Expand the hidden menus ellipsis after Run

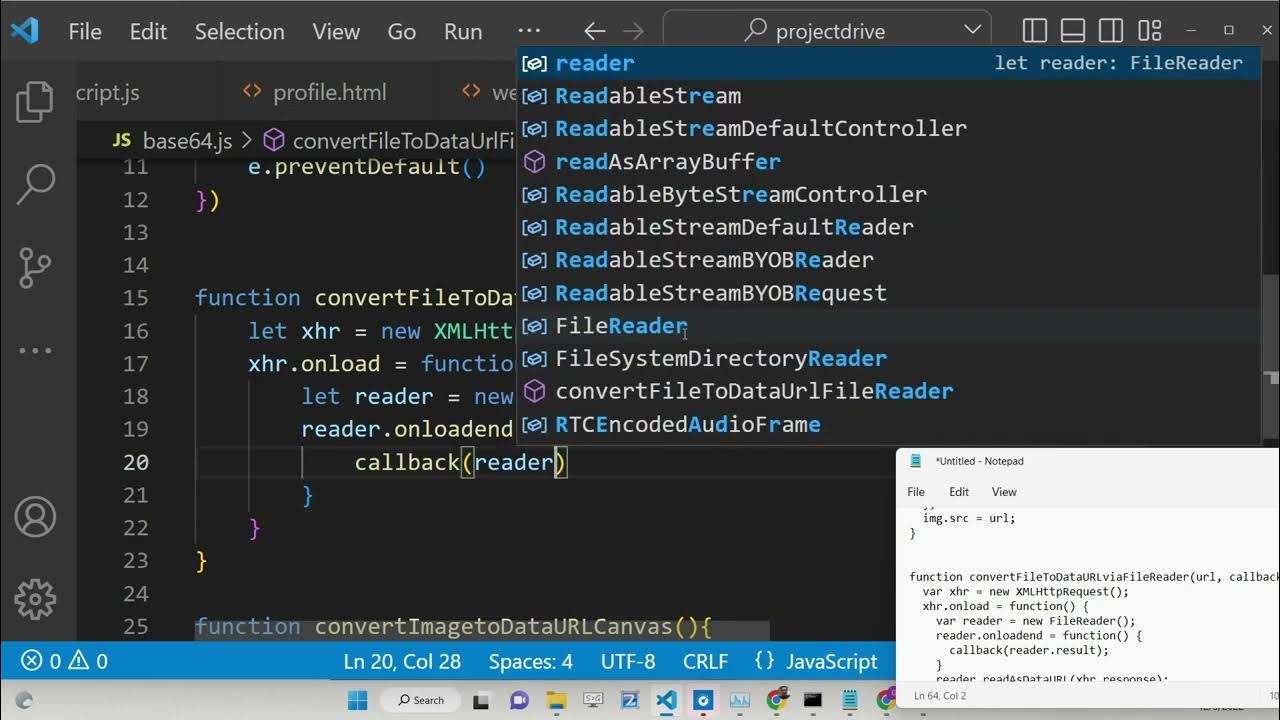coord(529,31)
